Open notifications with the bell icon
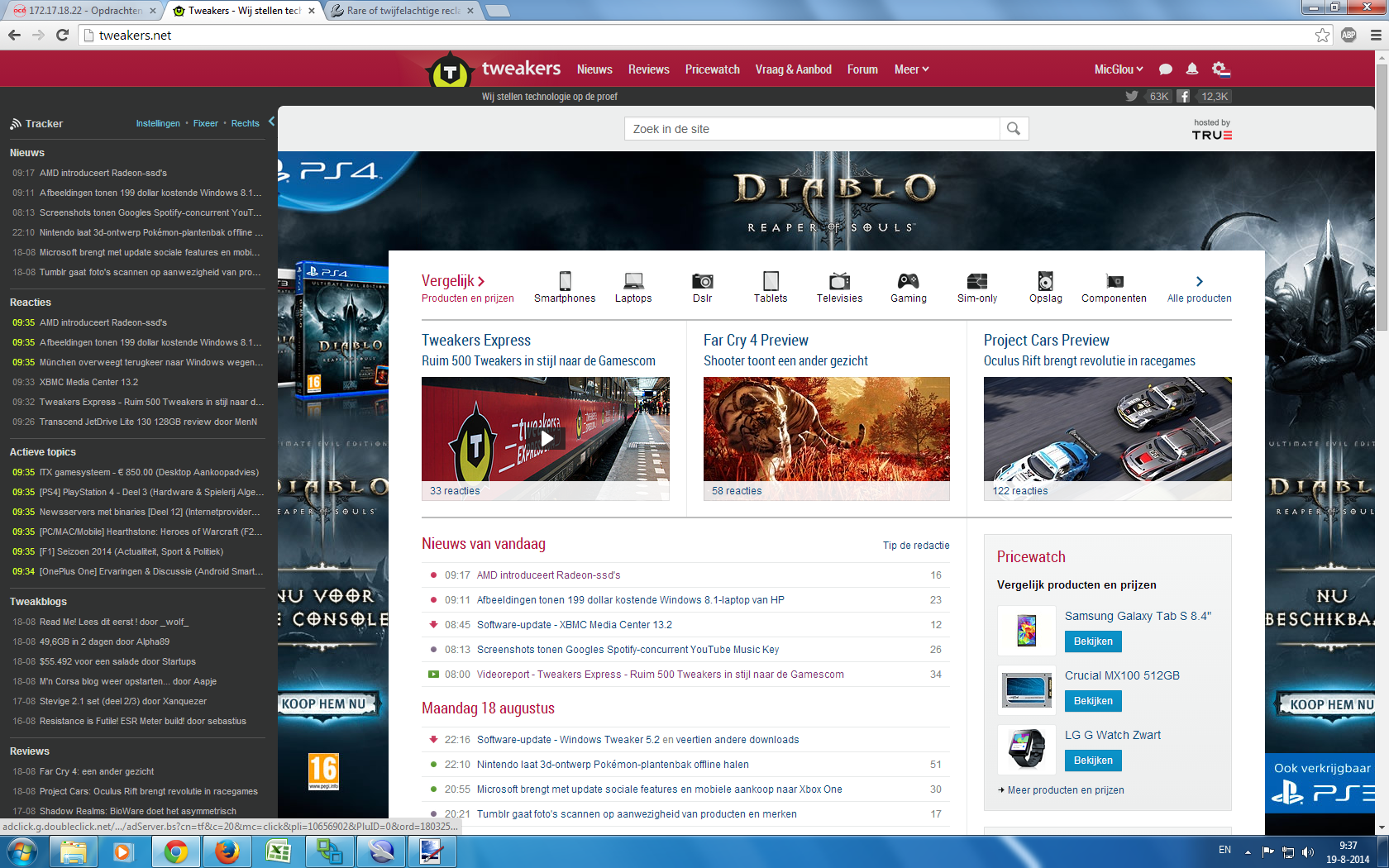 [x=1192, y=69]
